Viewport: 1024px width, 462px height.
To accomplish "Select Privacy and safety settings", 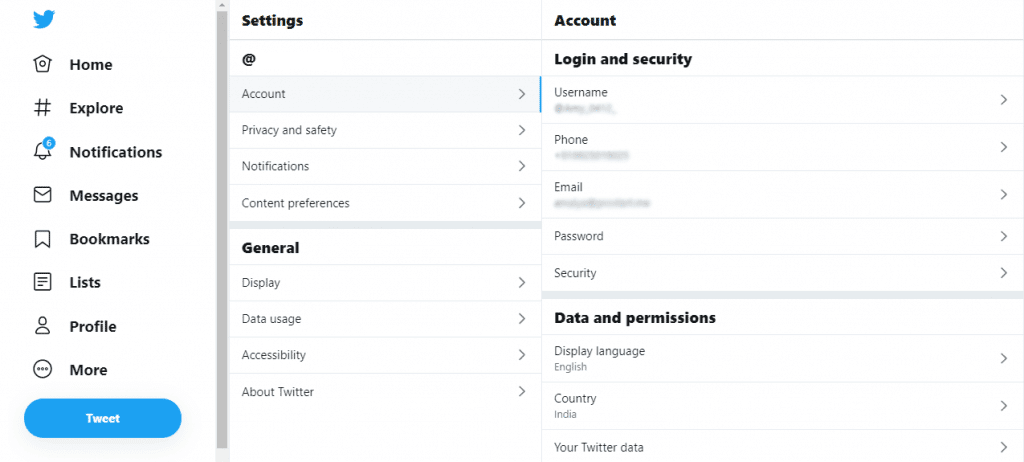I will 385,130.
